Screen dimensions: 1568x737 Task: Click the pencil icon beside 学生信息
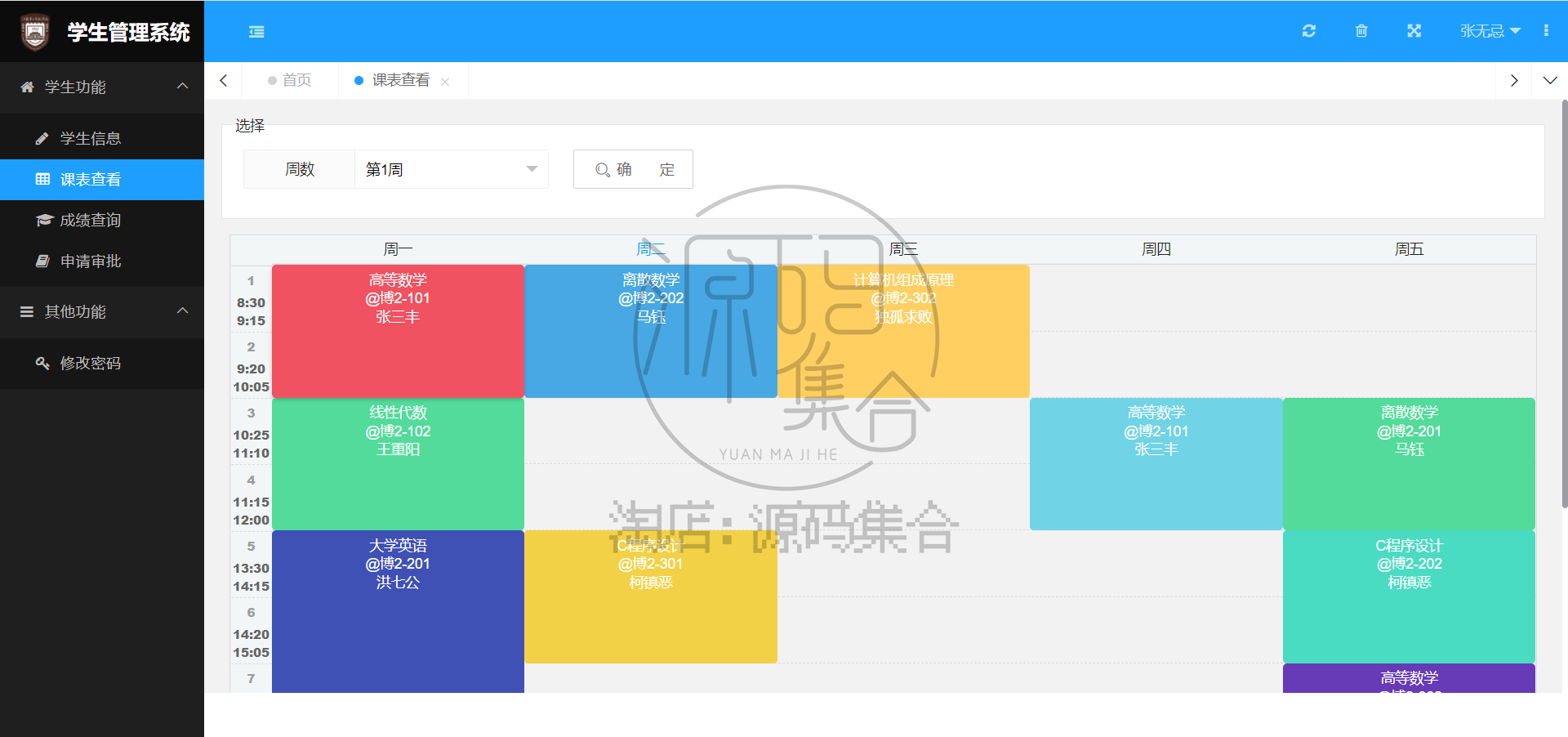42,138
